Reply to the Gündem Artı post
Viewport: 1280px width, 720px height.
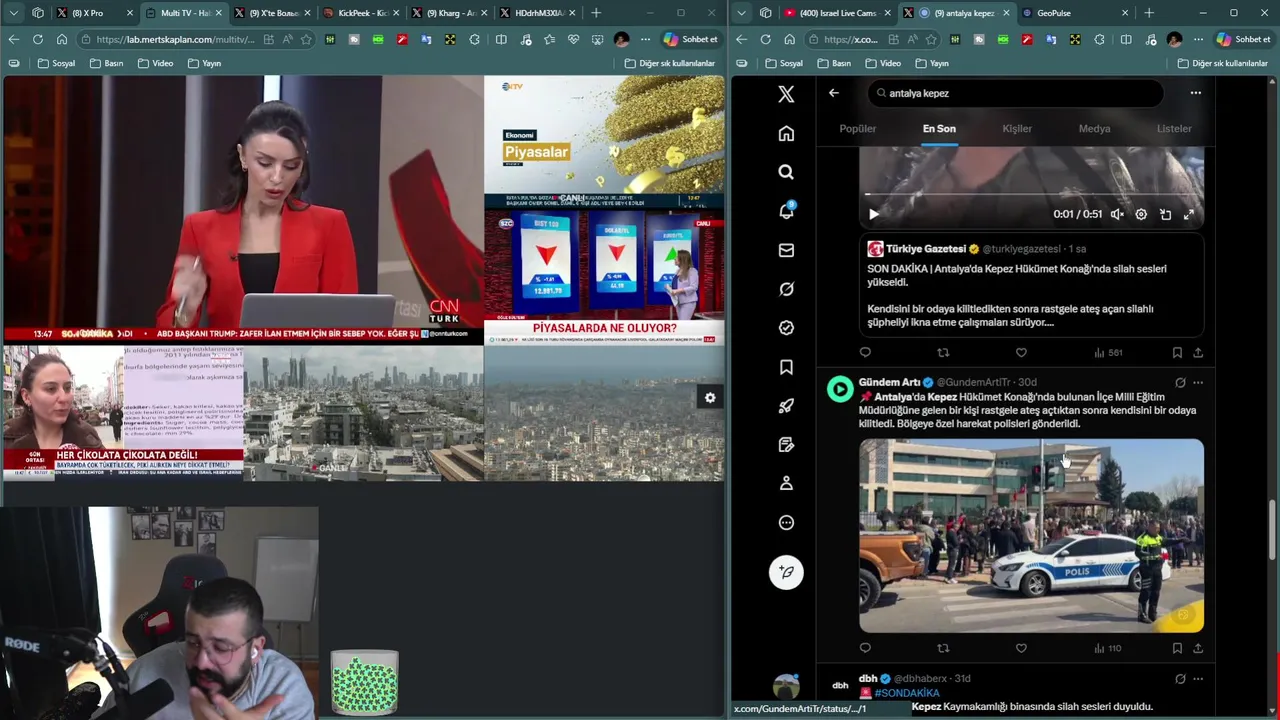[865, 648]
